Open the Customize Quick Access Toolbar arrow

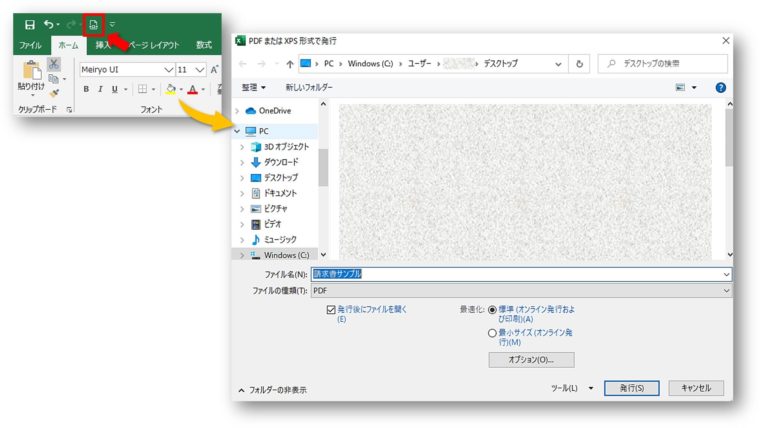click(112, 24)
